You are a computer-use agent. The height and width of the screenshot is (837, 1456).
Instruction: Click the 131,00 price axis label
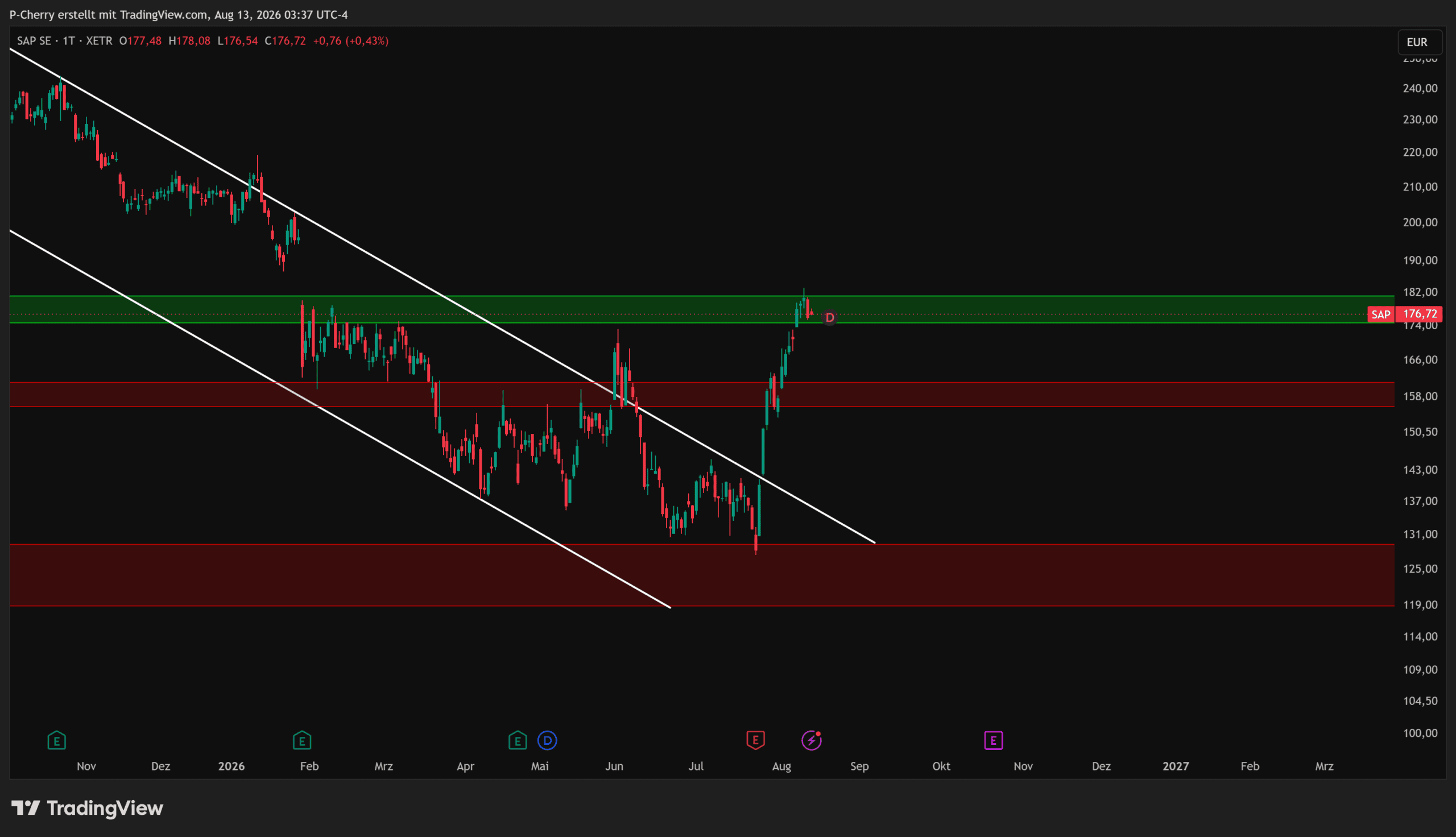point(1420,534)
